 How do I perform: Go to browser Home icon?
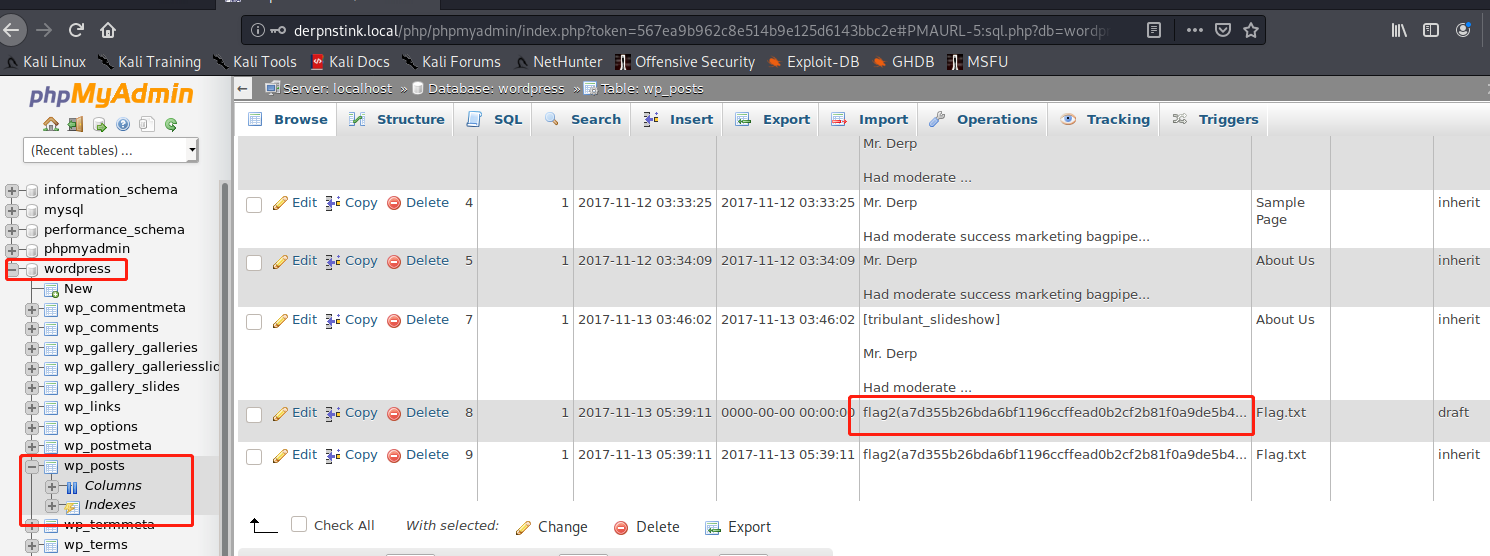(108, 30)
